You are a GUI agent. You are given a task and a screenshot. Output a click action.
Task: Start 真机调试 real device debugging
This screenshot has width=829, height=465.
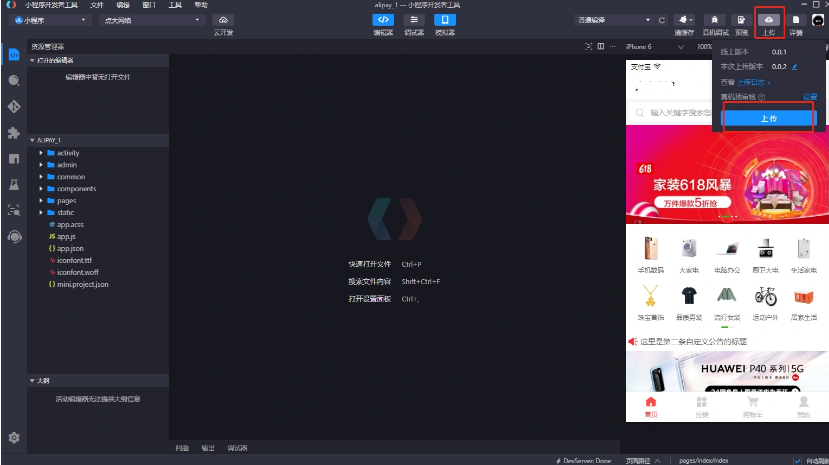714,20
